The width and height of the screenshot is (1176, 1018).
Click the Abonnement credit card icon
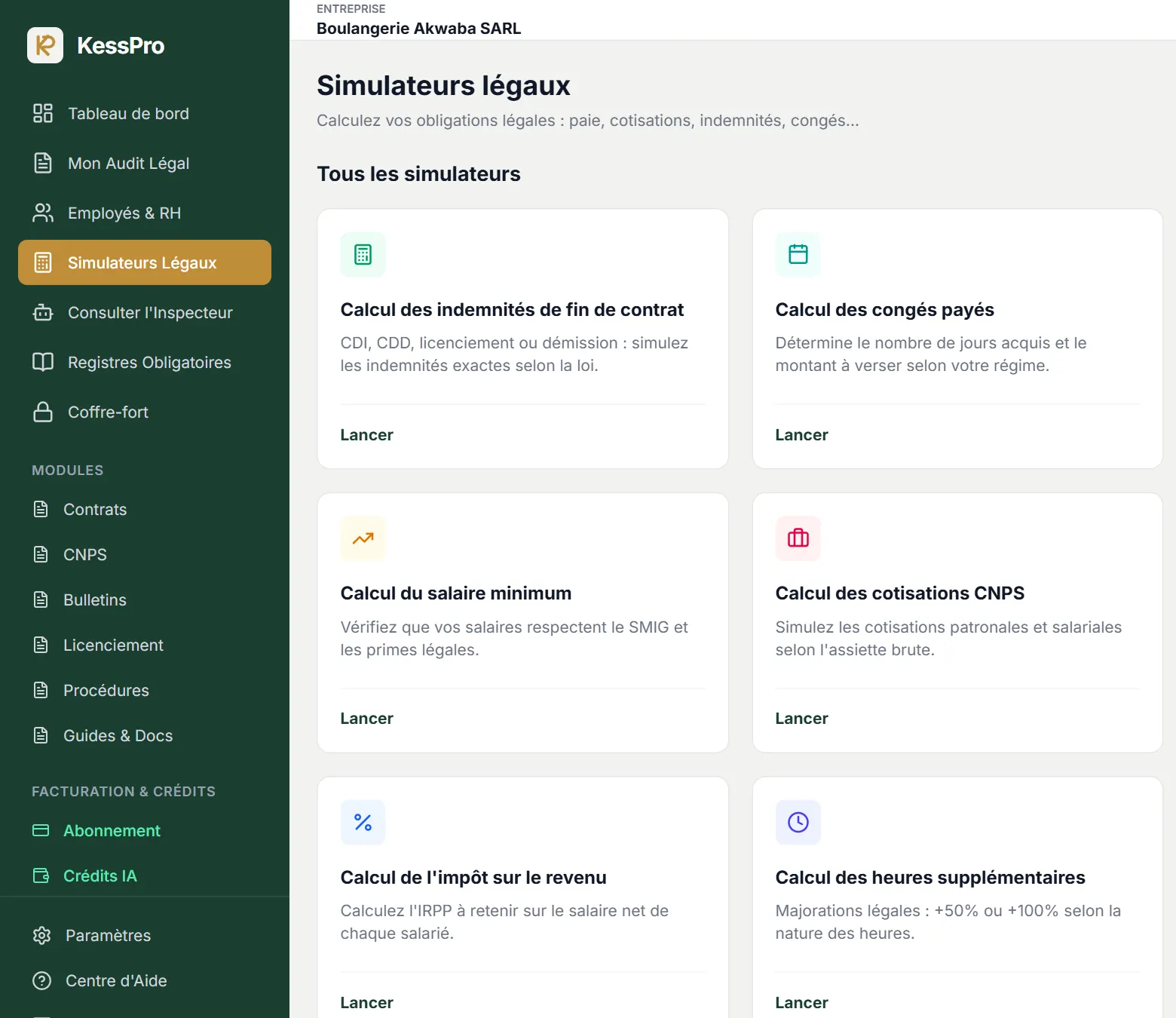41,830
